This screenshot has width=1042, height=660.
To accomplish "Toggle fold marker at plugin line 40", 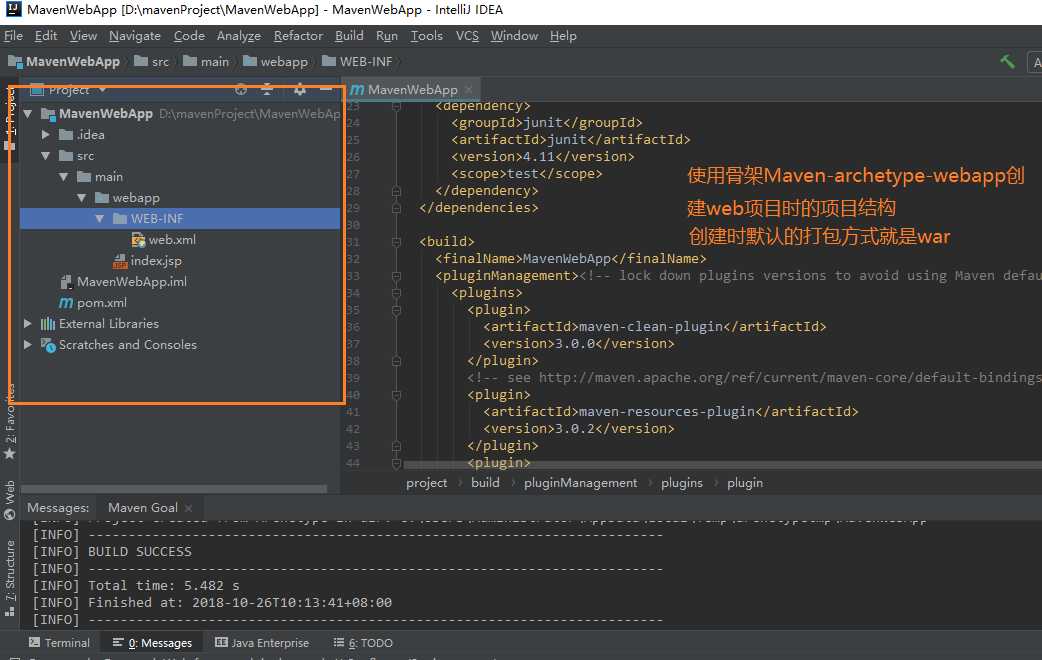I will click(396, 395).
